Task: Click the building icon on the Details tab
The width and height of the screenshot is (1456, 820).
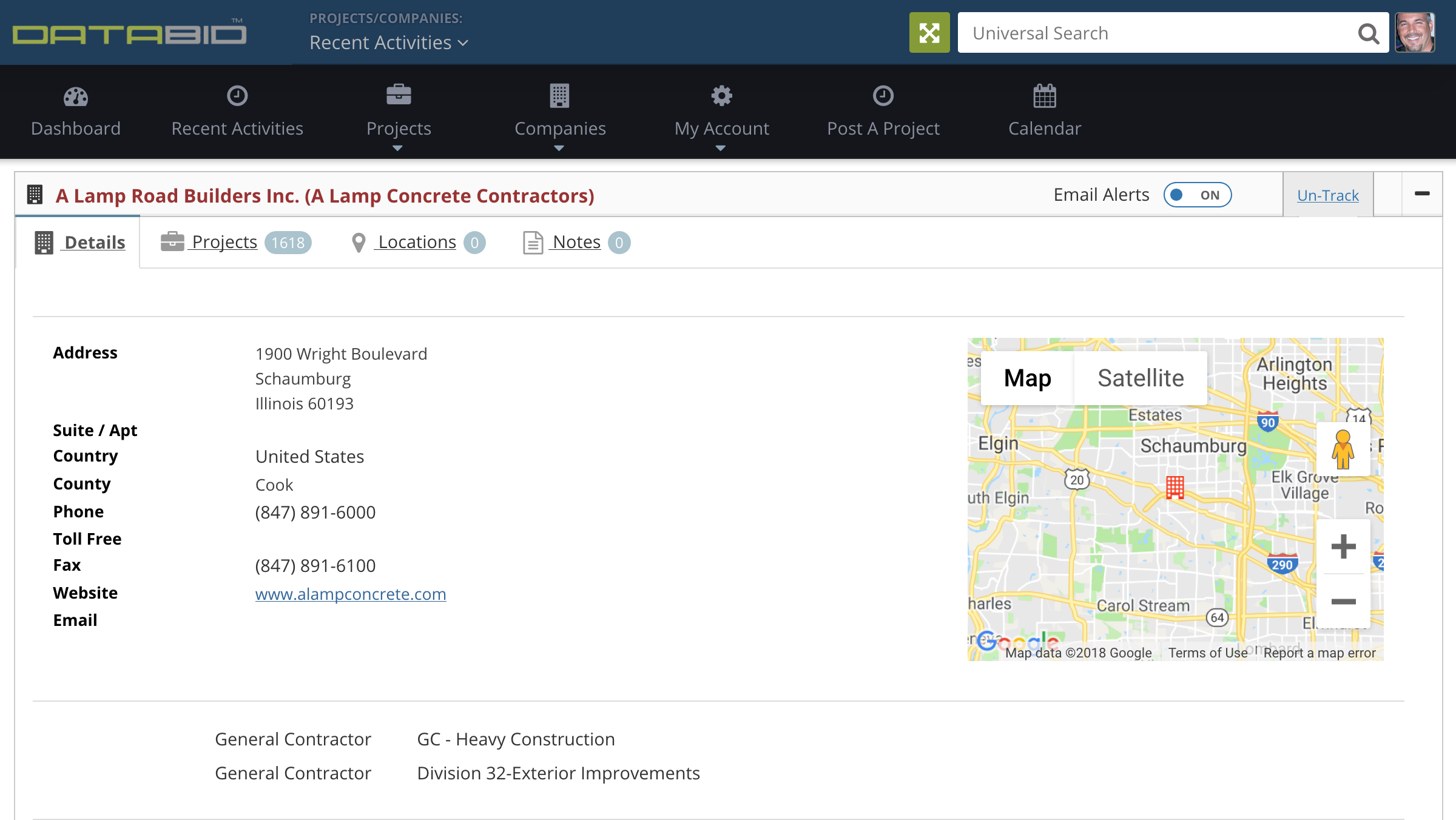Action: pos(44,243)
